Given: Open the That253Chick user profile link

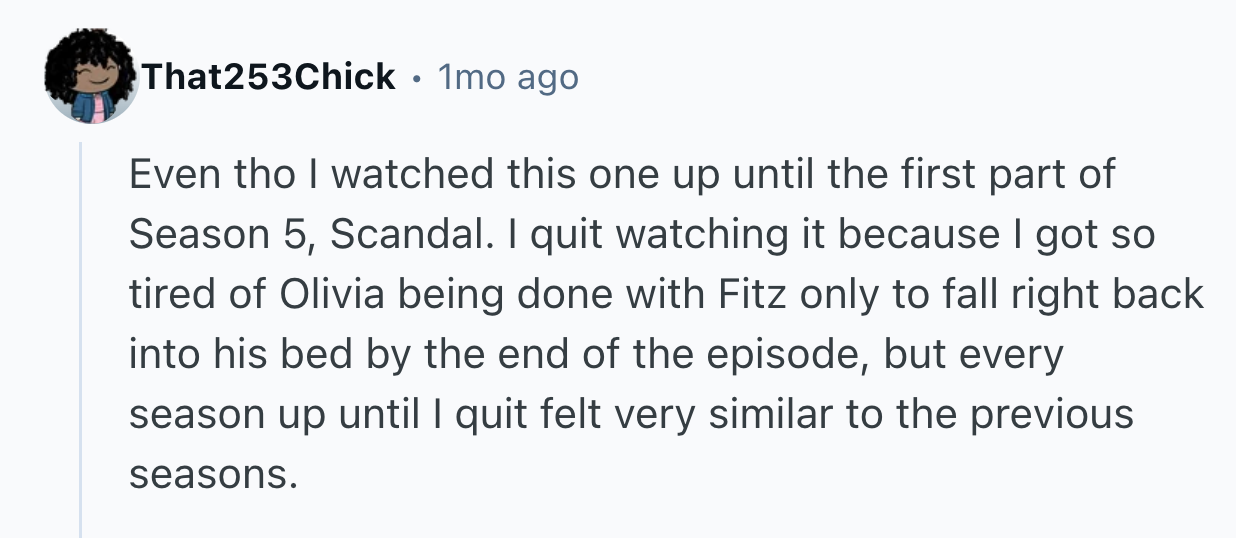Looking at the screenshot, I should coord(268,77).
